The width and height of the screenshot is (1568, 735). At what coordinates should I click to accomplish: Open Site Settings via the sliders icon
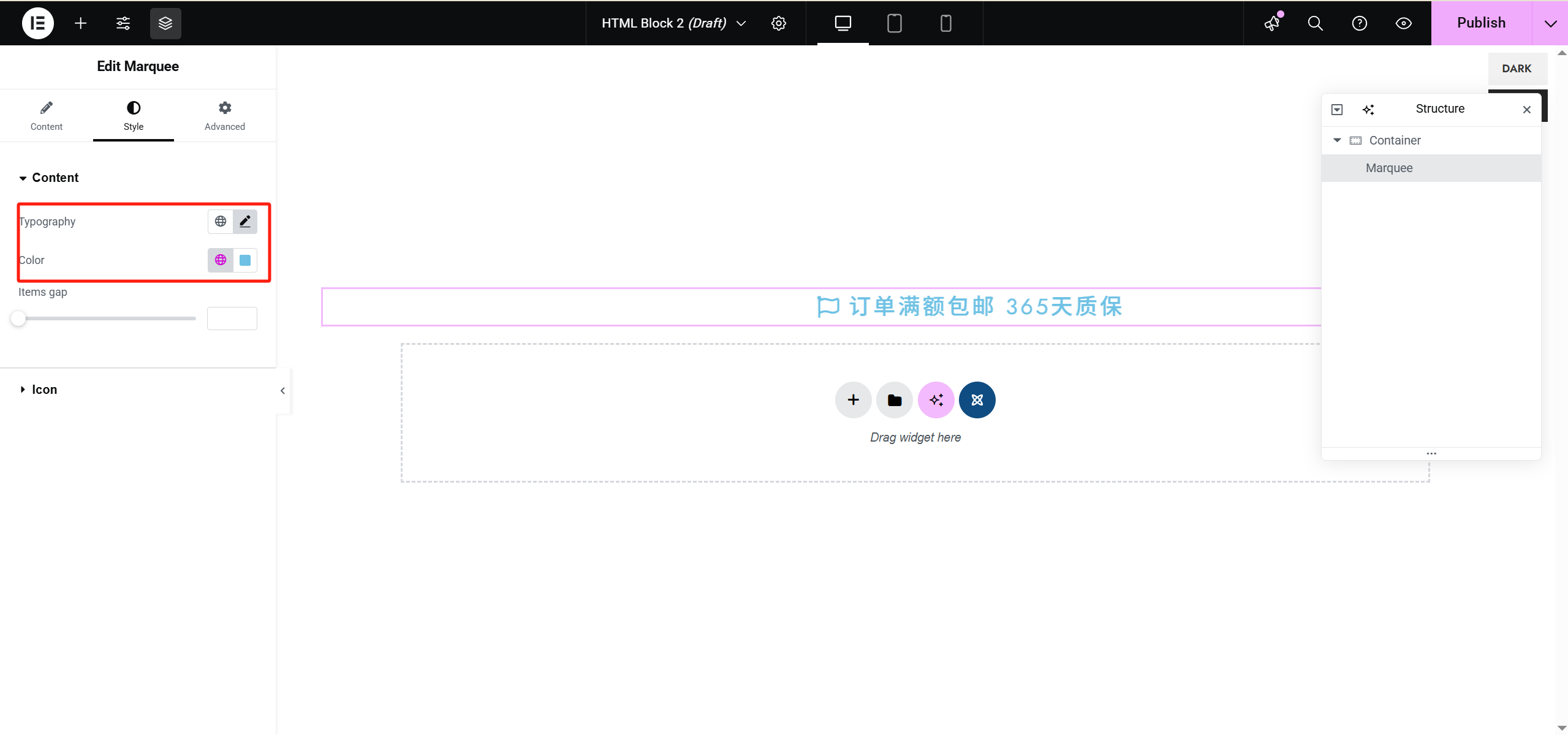click(122, 23)
